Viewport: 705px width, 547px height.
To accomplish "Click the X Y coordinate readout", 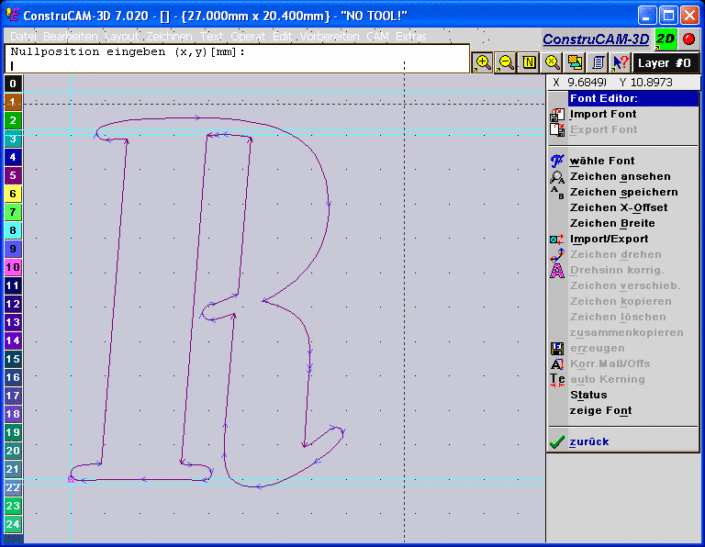I will (623, 83).
